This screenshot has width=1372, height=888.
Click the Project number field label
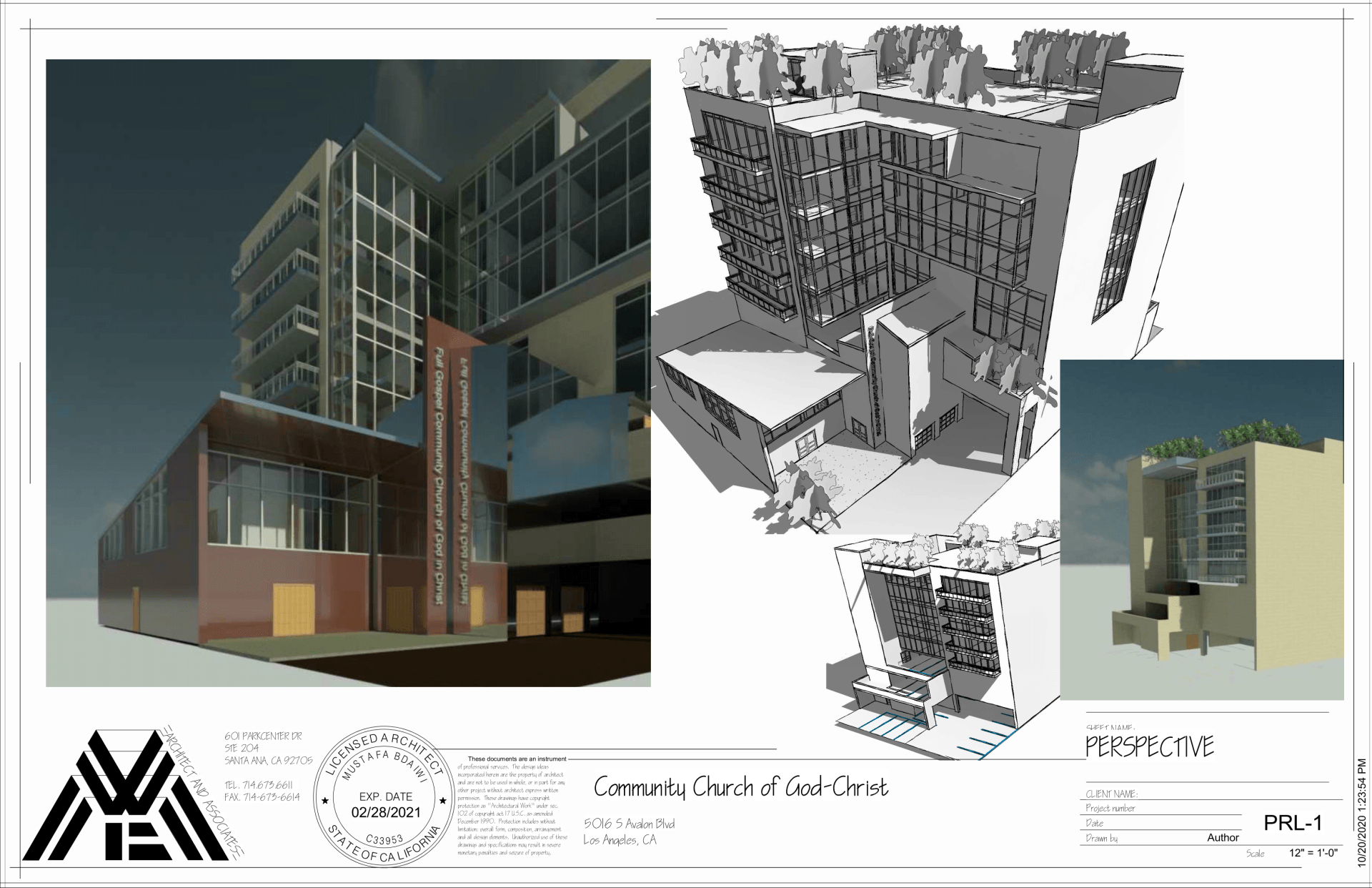tap(1110, 808)
